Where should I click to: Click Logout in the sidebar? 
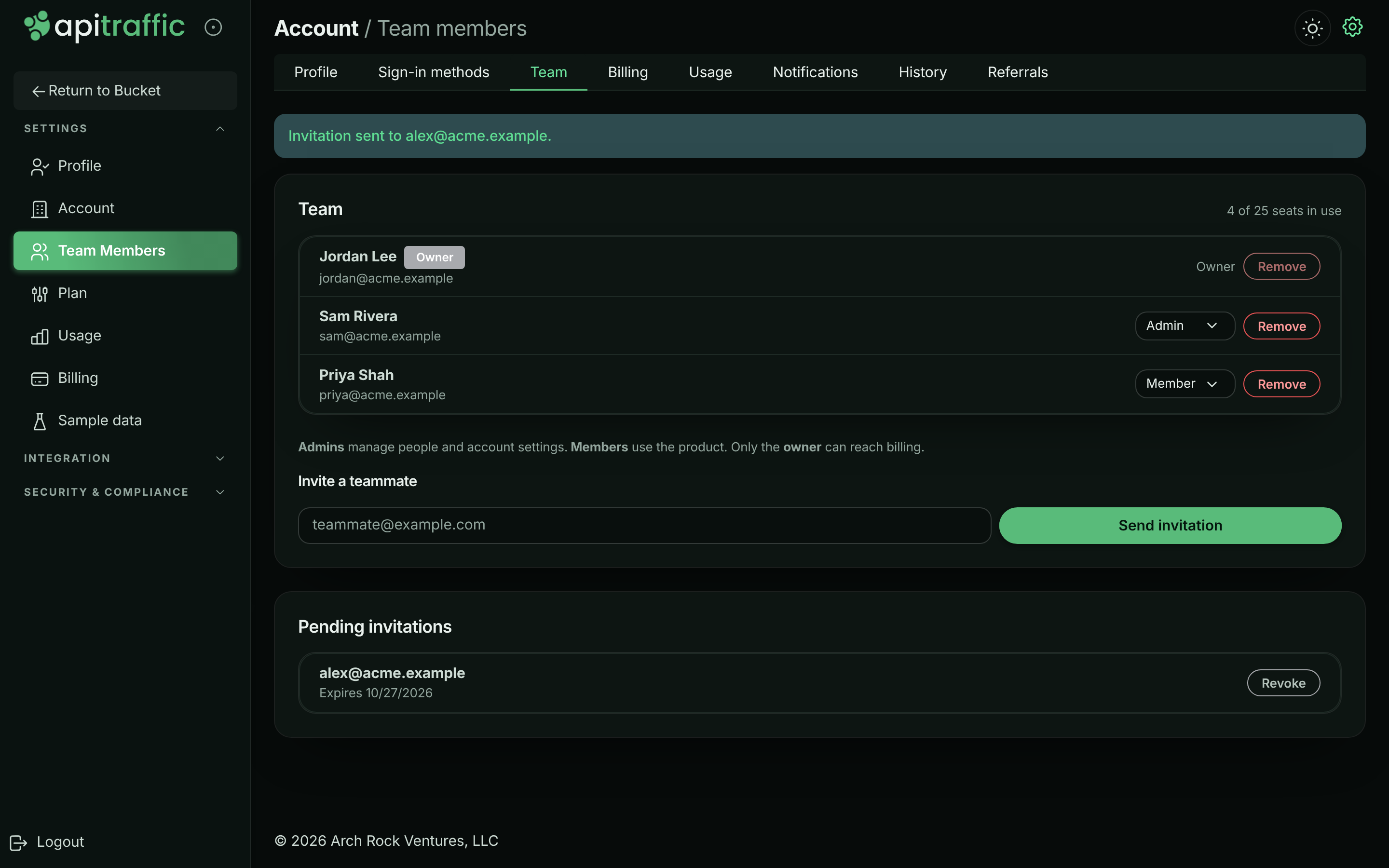tap(47, 842)
